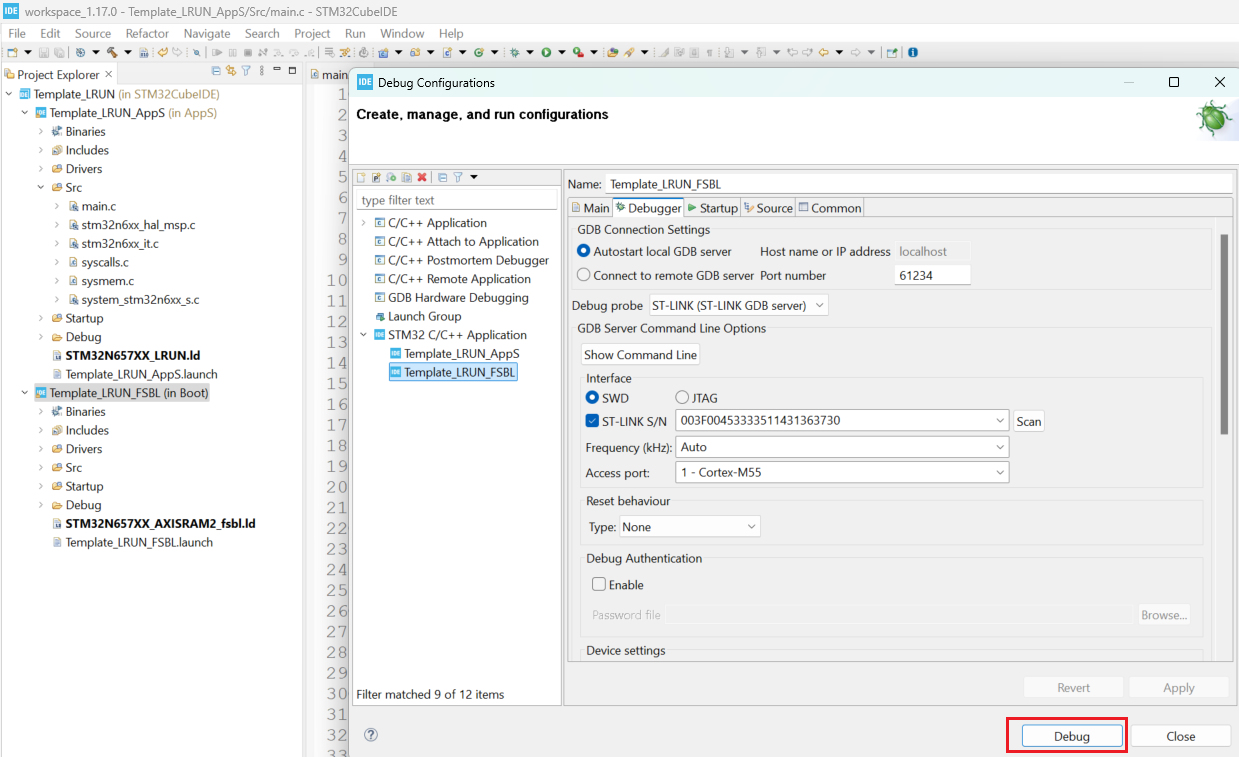Click the Debug toolbar bug icon
1239x757 pixels.
[x=514, y=52]
